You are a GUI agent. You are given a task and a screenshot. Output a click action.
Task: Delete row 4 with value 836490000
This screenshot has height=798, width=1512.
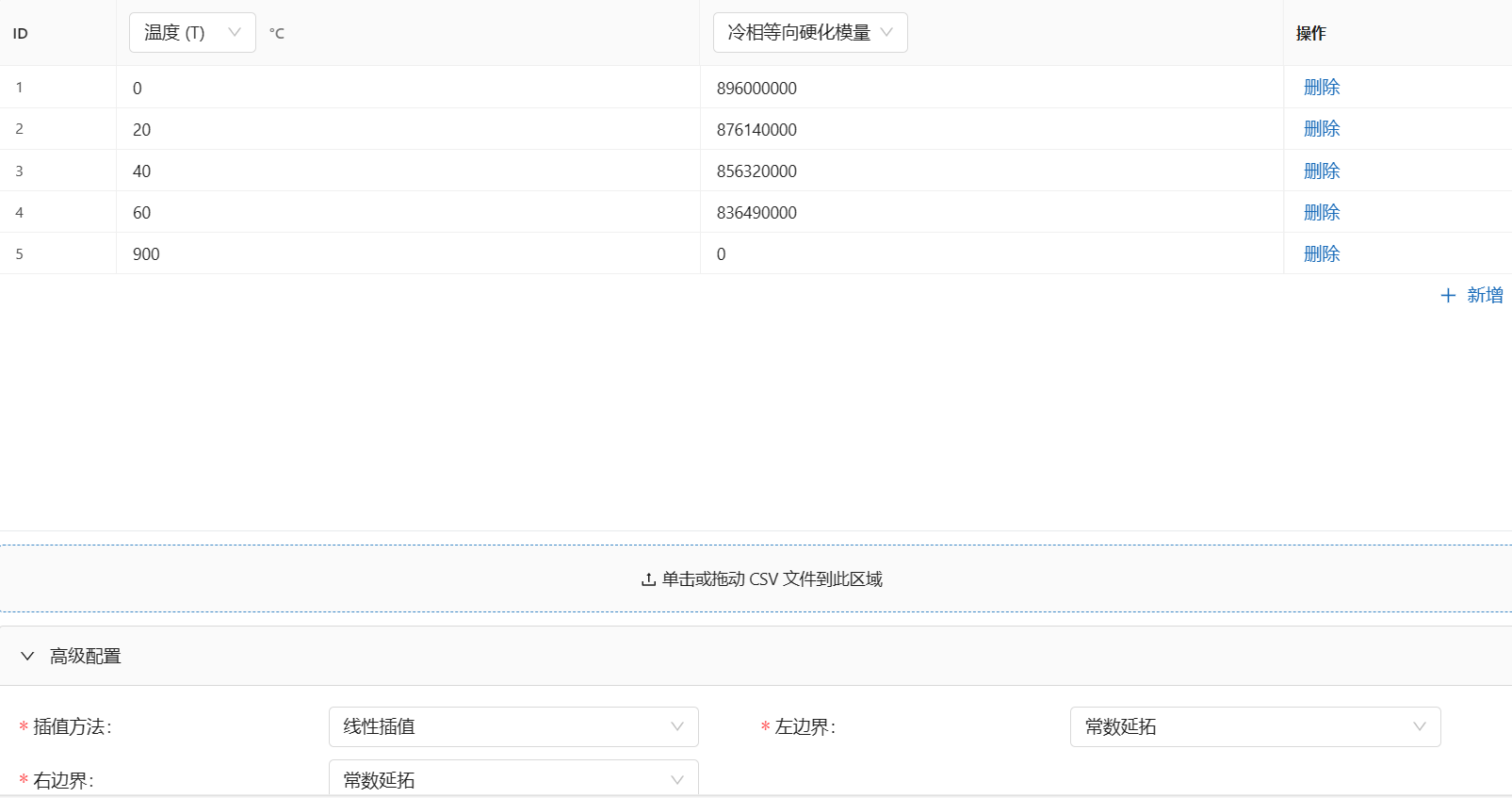coord(1322,213)
